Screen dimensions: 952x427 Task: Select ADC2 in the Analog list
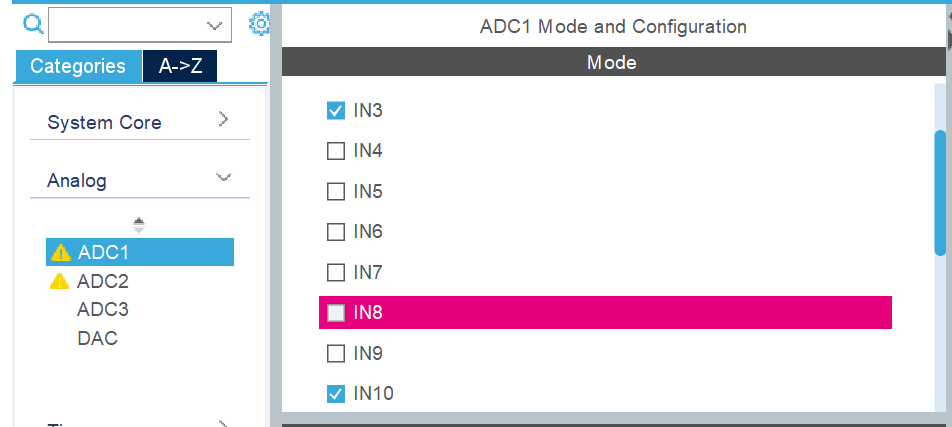[x=103, y=281]
